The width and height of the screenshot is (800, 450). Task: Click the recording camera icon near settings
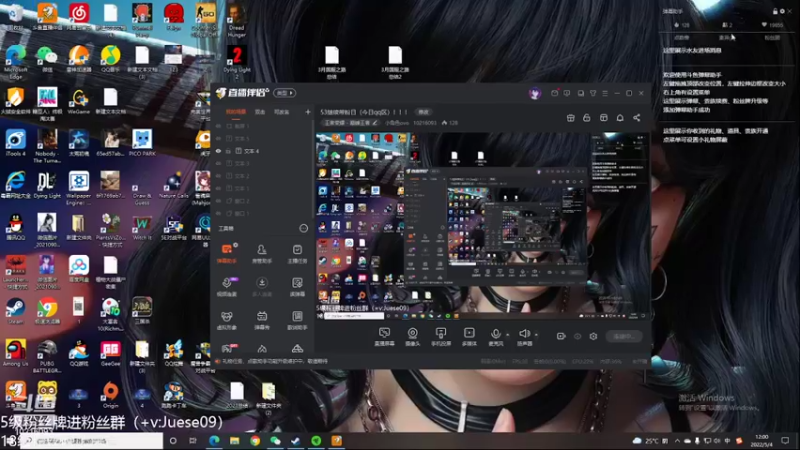[561, 336]
